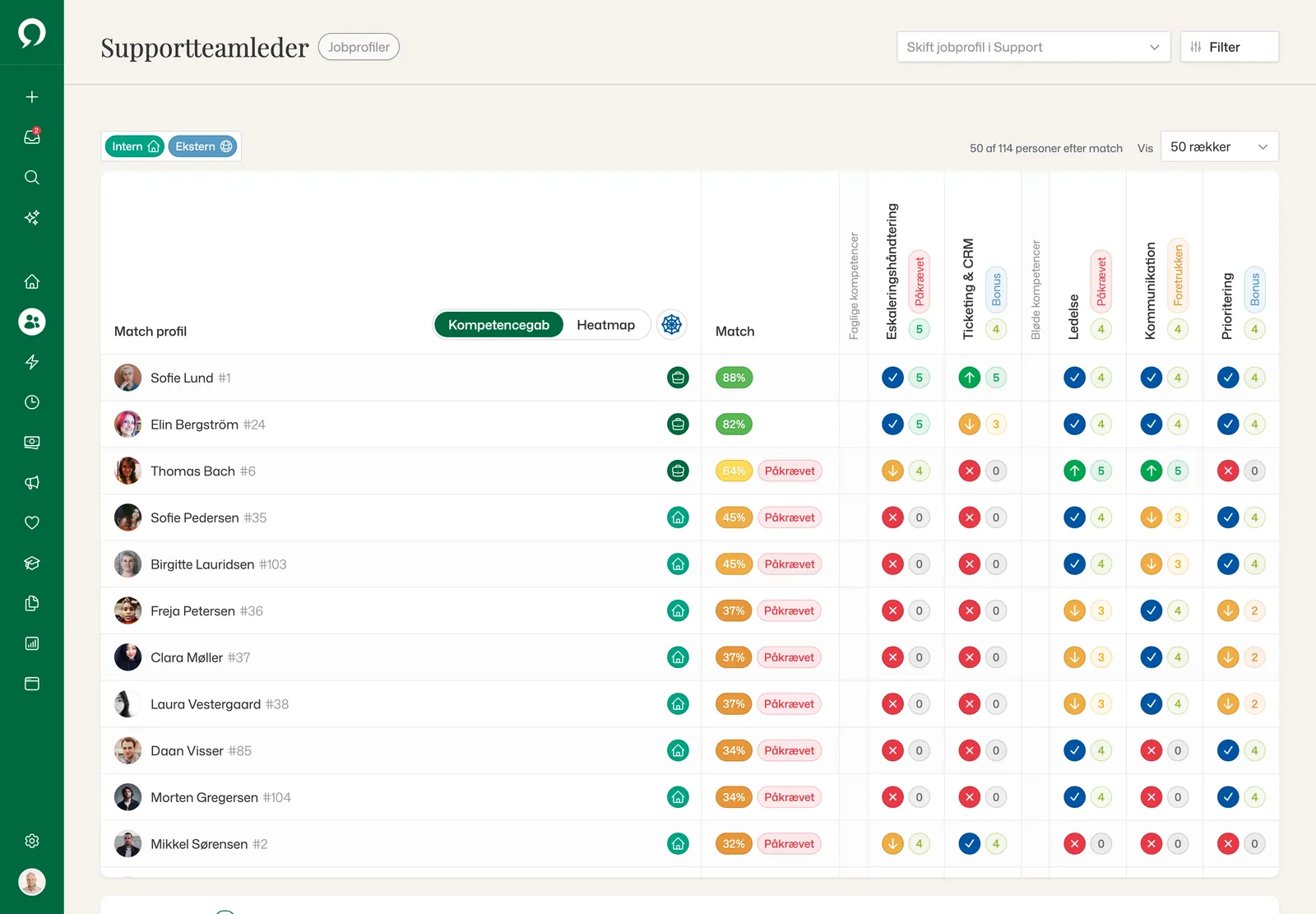Open the inbox notifications icon
Image resolution: width=1316 pixels, height=914 pixels.
coord(32,137)
